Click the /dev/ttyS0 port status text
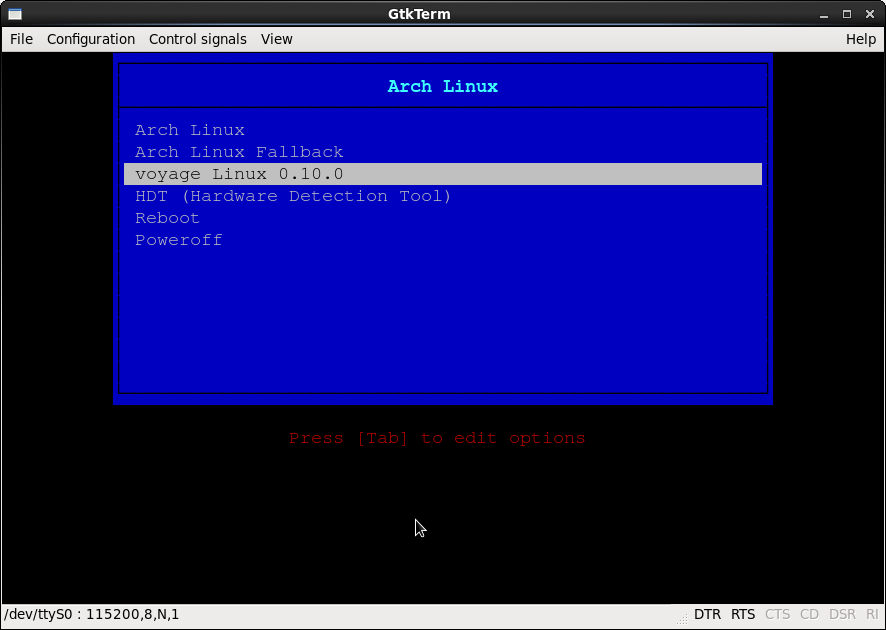Screen dimensions: 886x630 [x=92, y=614]
